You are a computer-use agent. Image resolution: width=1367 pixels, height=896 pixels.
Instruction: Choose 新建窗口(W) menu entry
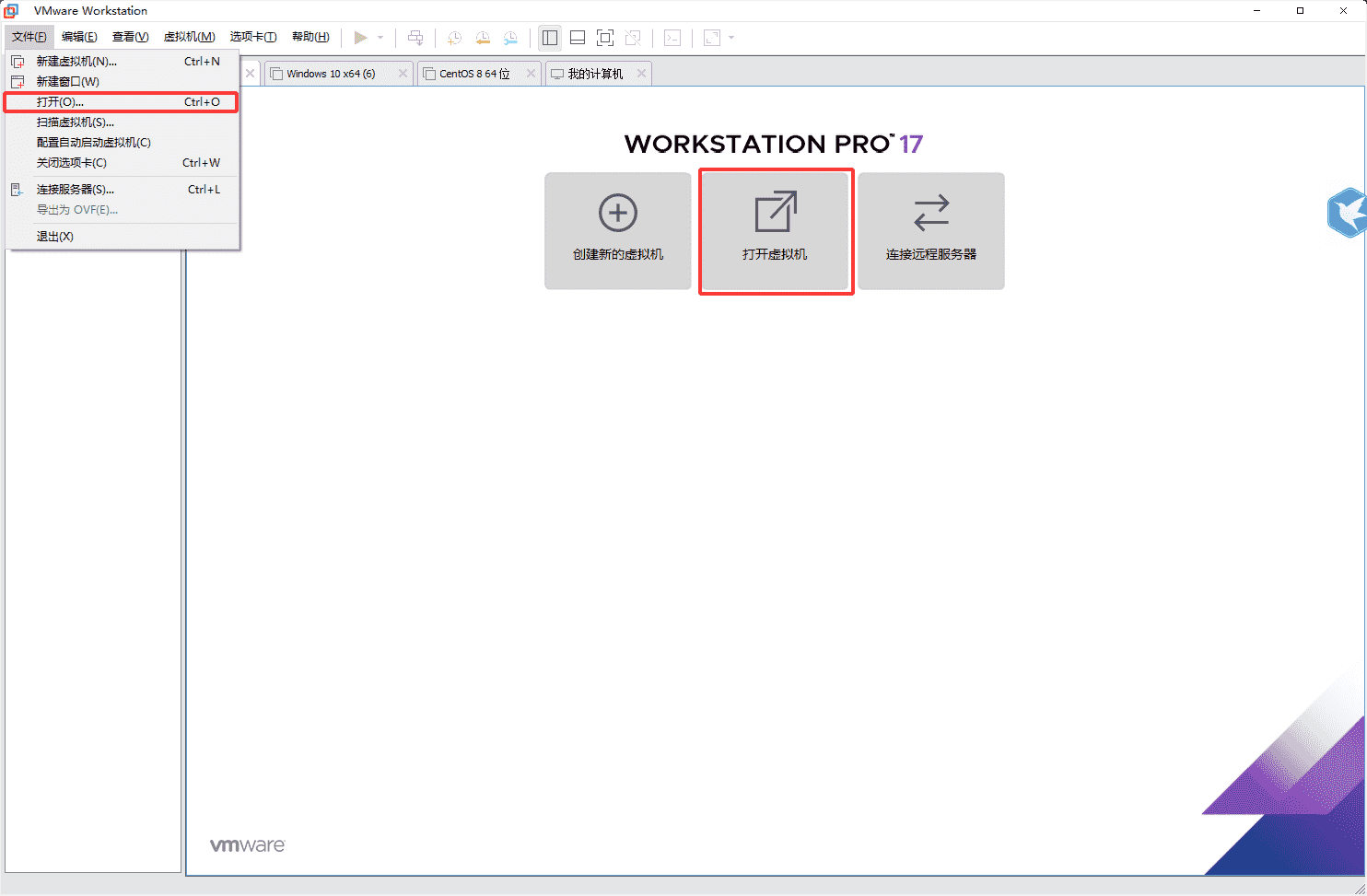coord(122,82)
